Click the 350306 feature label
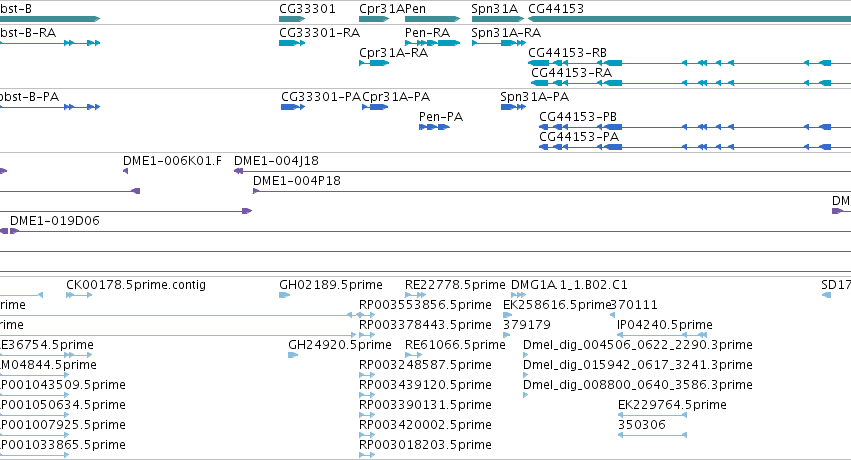The width and height of the screenshot is (851, 460). pyautogui.click(x=642, y=425)
